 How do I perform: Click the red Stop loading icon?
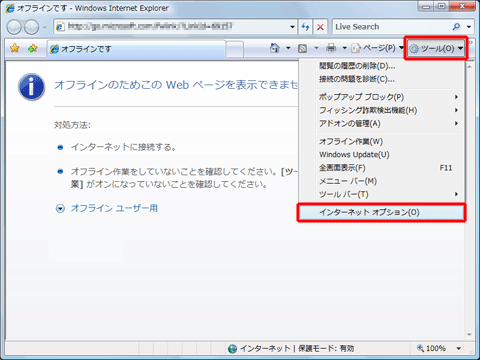click(x=320, y=27)
